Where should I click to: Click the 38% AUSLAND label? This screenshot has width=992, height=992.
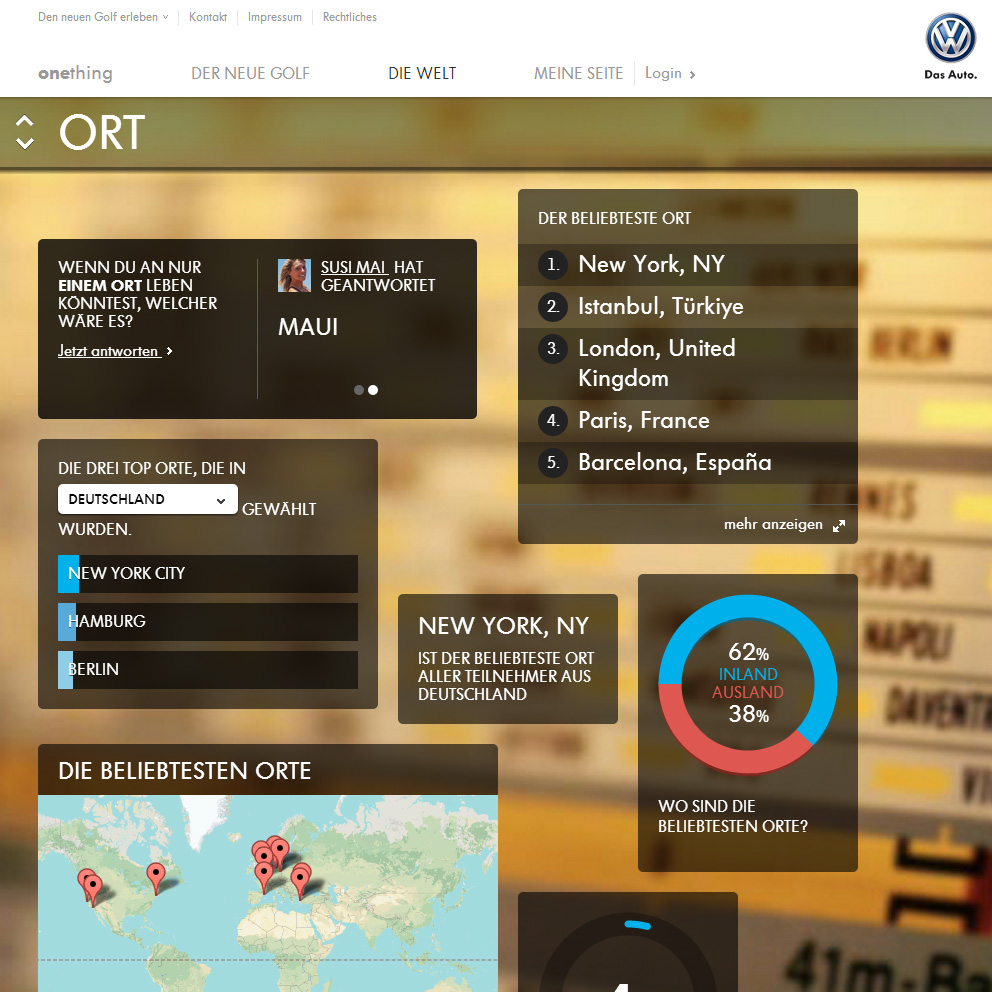(x=748, y=704)
